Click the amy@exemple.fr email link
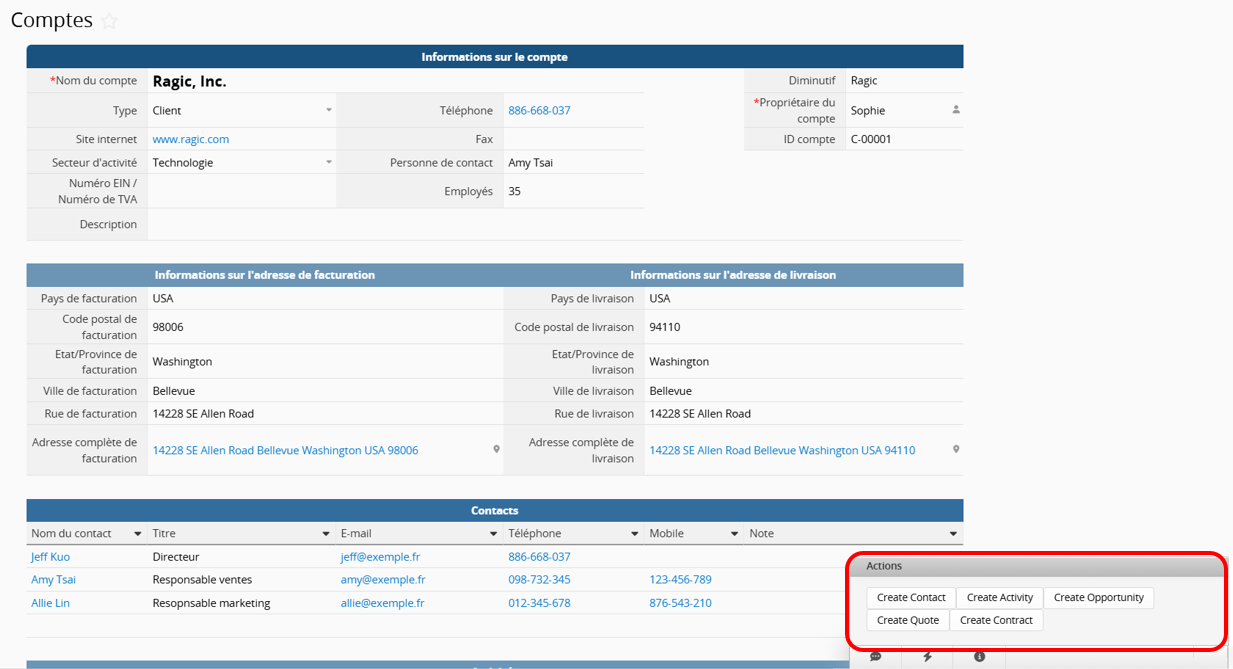Screen dimensions: 1233x669 [383, 580]
